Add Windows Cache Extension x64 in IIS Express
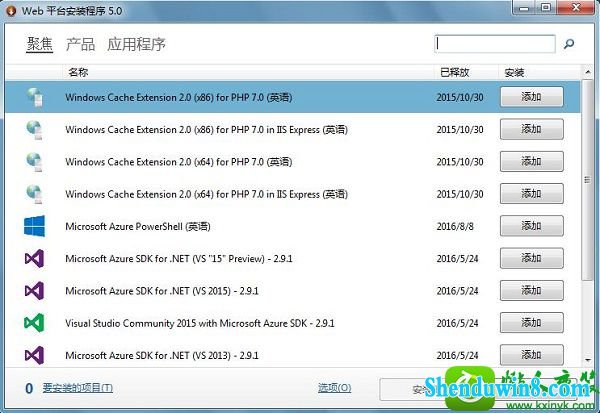This screenshot has width=600, height=413. [532, 194]
